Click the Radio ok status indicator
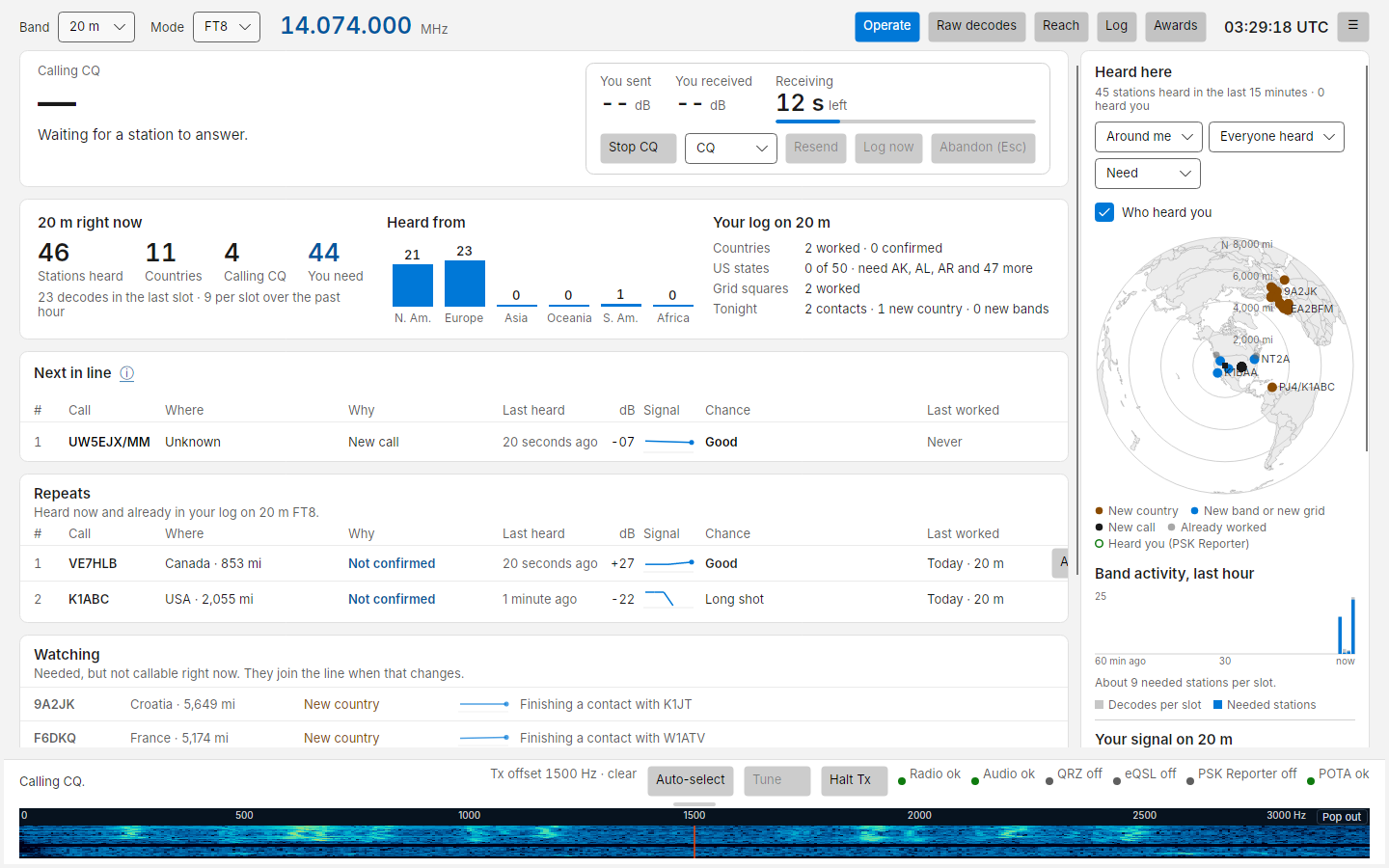The width and height of the screenshot is (1389, 868). (929, 774)
